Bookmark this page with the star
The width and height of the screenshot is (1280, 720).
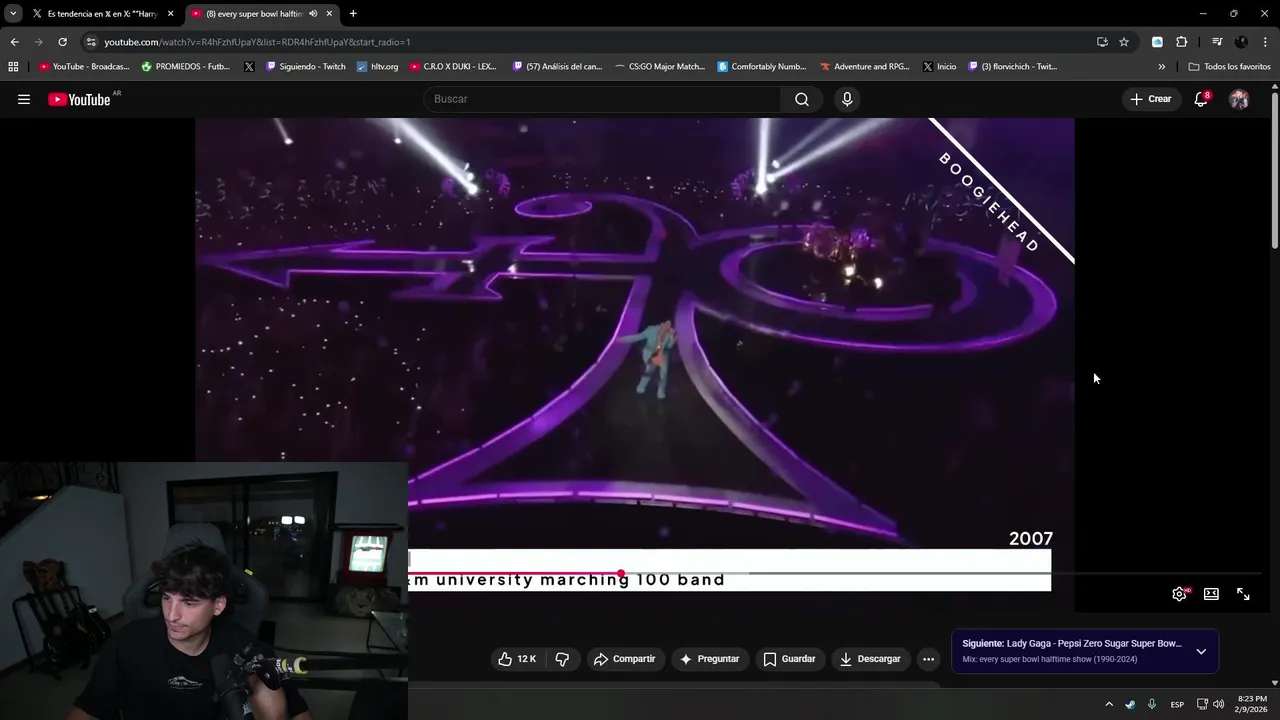pyautogui.click(x=1124, y=42)
